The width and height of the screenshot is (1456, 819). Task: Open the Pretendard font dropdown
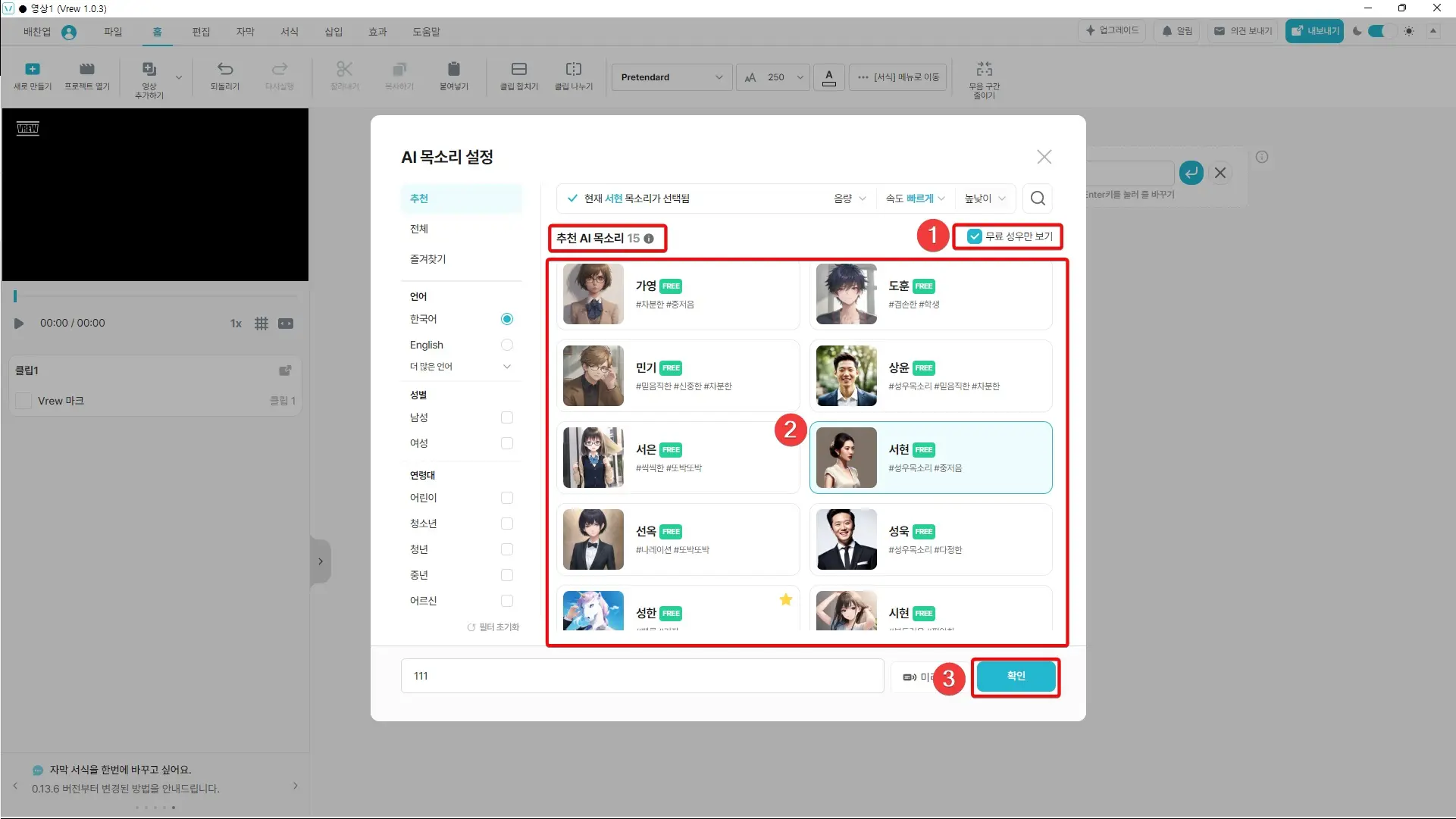pyautogui.click(x=671, y=77)
